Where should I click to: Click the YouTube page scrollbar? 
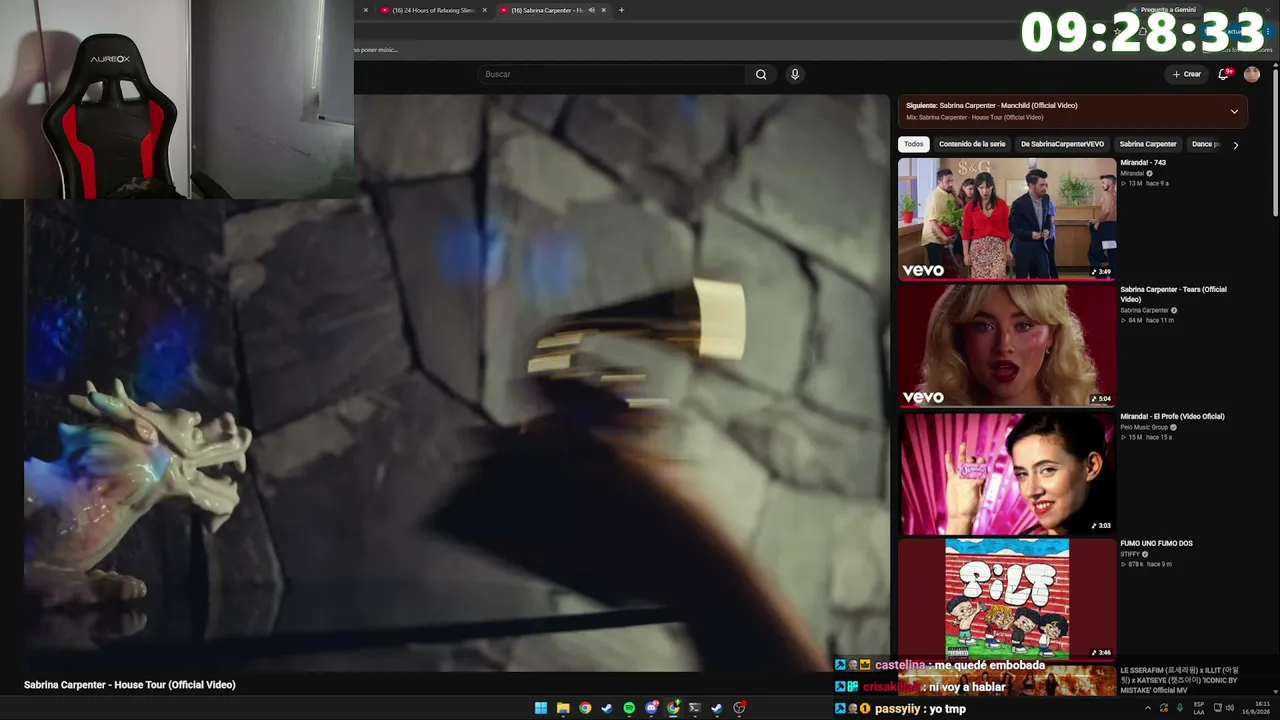pos(1275,140)
